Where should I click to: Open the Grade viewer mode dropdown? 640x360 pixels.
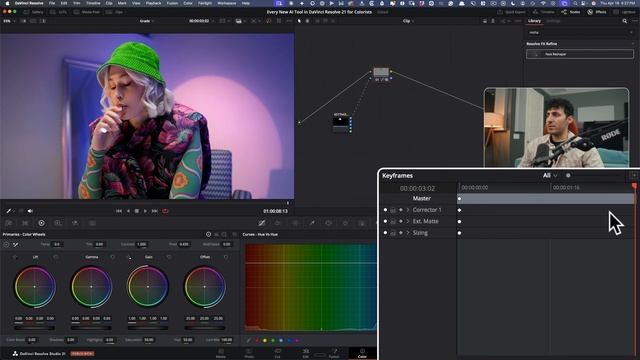(146, 21)
